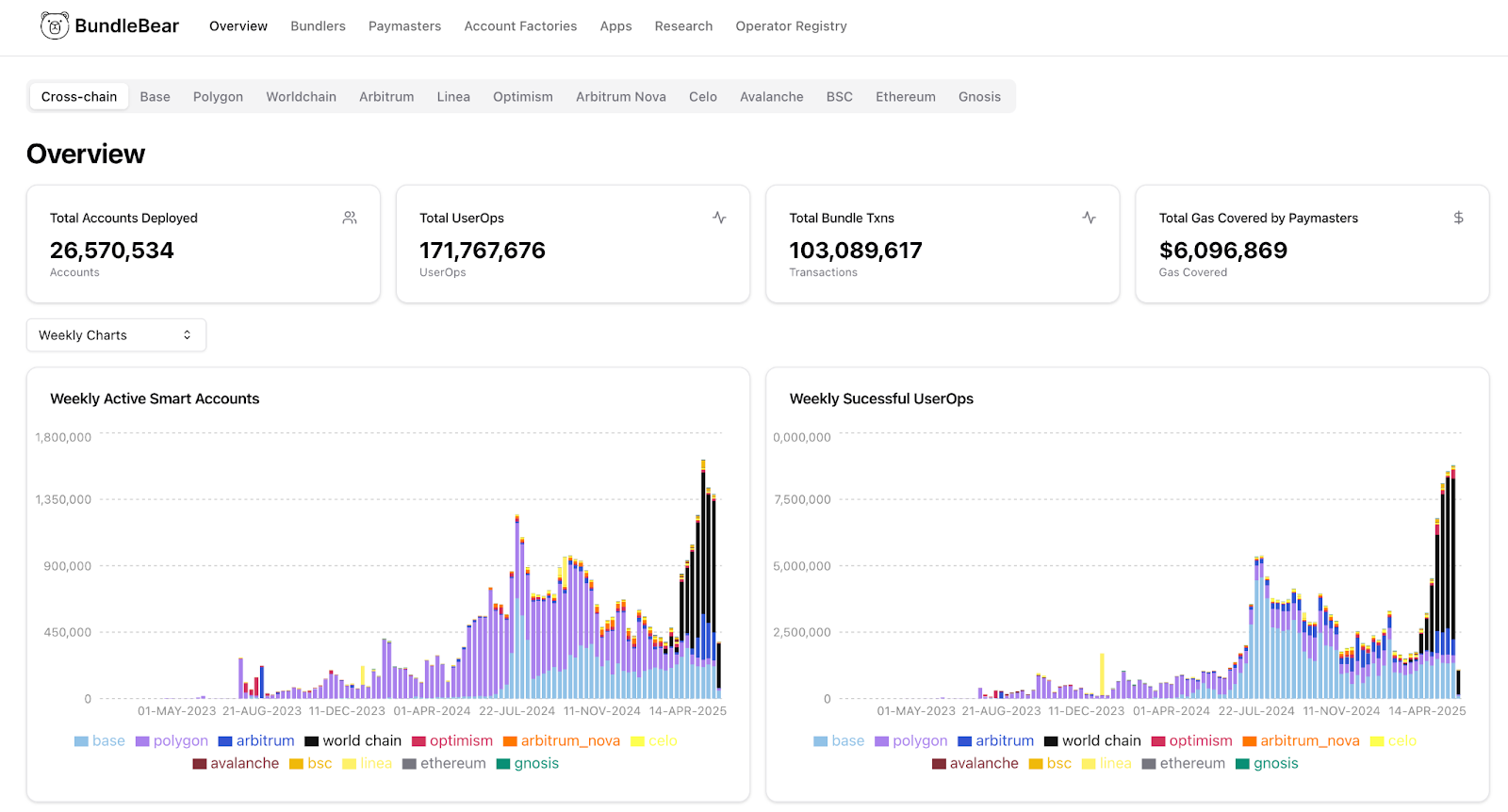Toggle gnosis in Active Smart Accounts legend
1508x812 pixels.
point(528,764)
